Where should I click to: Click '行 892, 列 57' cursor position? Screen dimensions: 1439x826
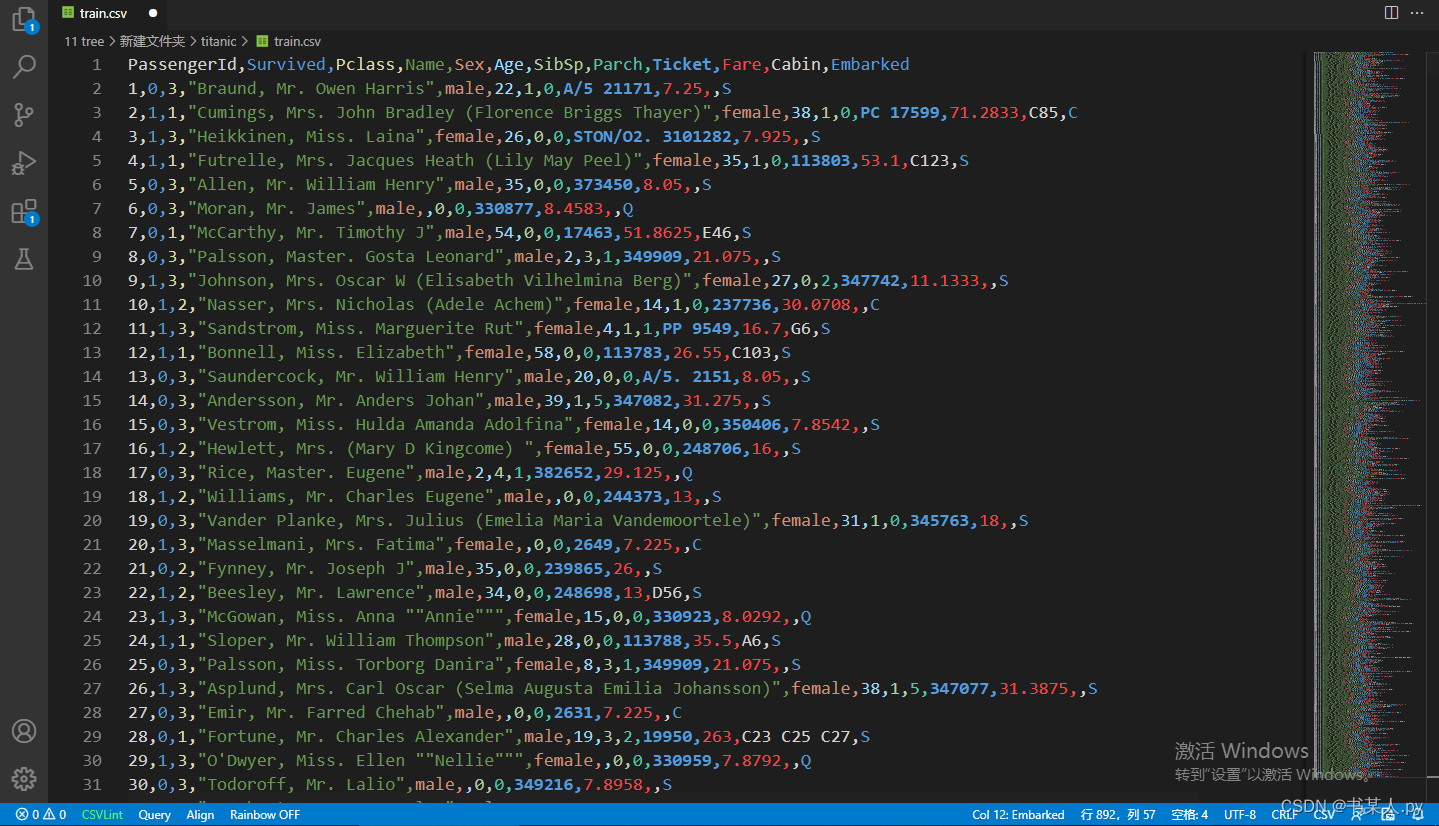click(1118, 815)
